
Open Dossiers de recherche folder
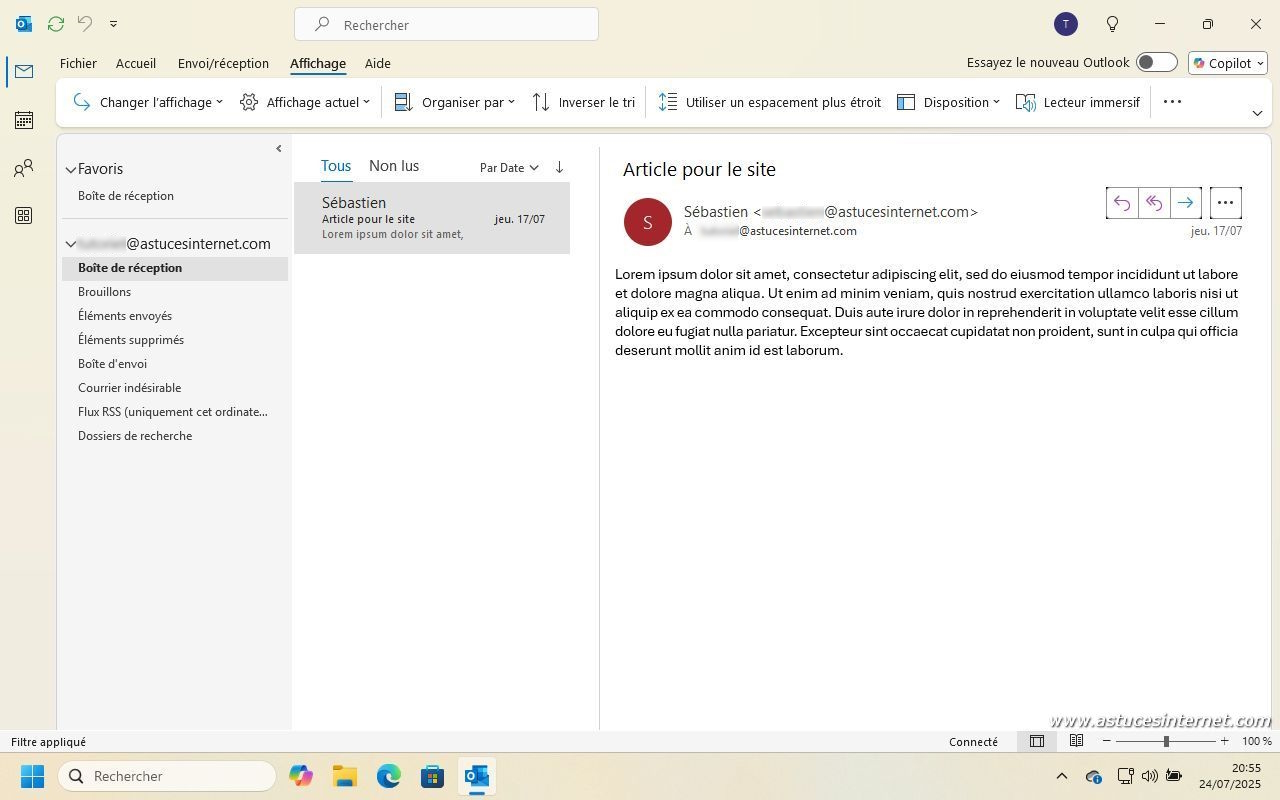(x=174, y=436)
